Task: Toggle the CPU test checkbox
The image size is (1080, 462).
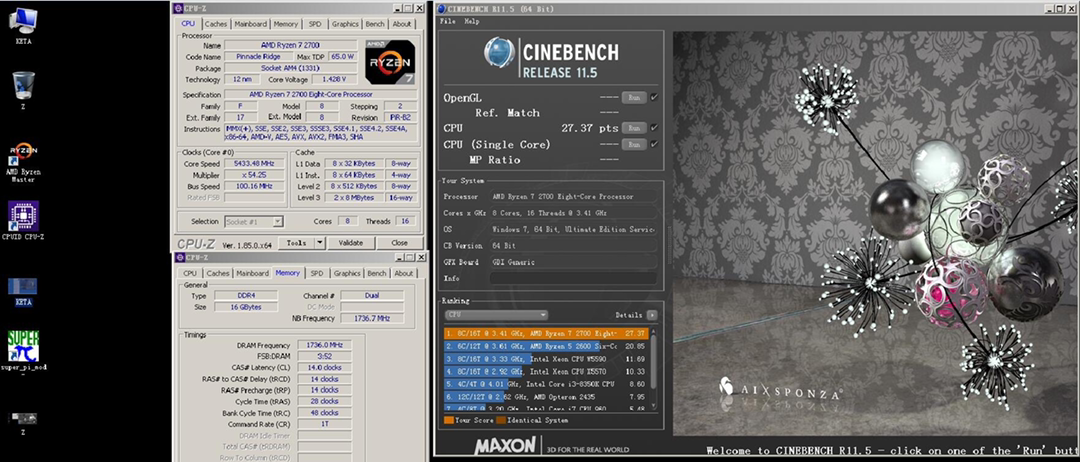Action: (x=654, y=127)
